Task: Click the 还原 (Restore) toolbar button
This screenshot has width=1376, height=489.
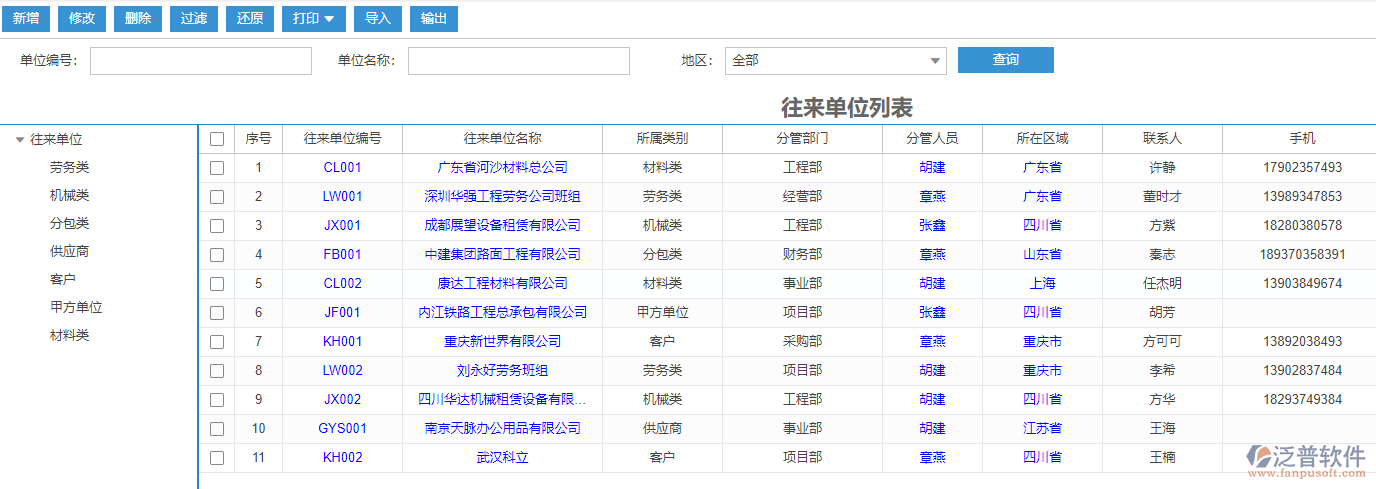Action: [194, 18]
